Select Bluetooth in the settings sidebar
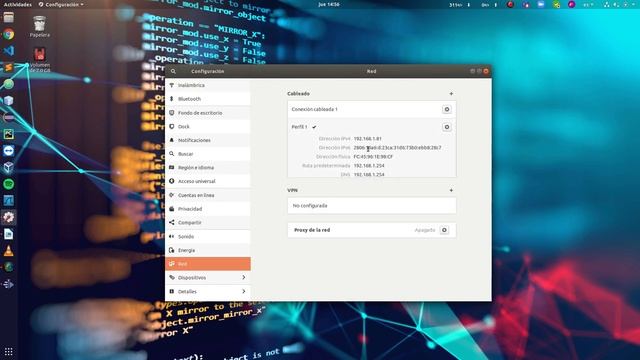640x360 pixels. [x=208, y=99]
